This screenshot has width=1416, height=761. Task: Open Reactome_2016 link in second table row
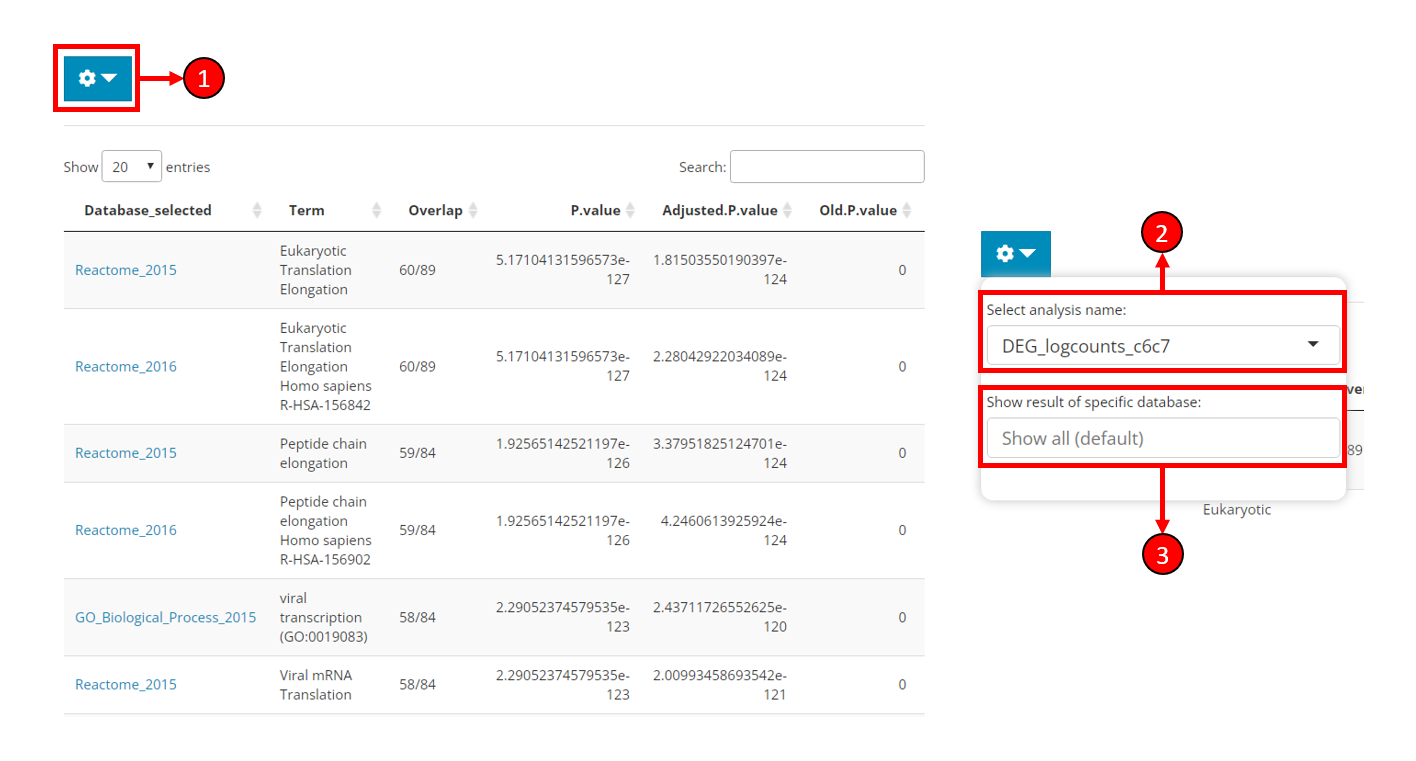[x=125, y=366]
